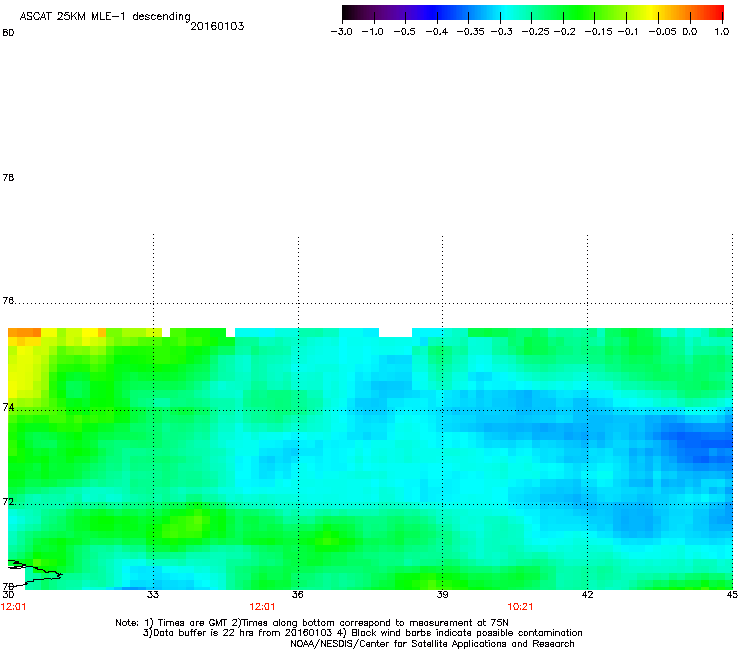Click the latitude label 76 on left axis
The height and width of the screenshot is (650, 740).
8,301
